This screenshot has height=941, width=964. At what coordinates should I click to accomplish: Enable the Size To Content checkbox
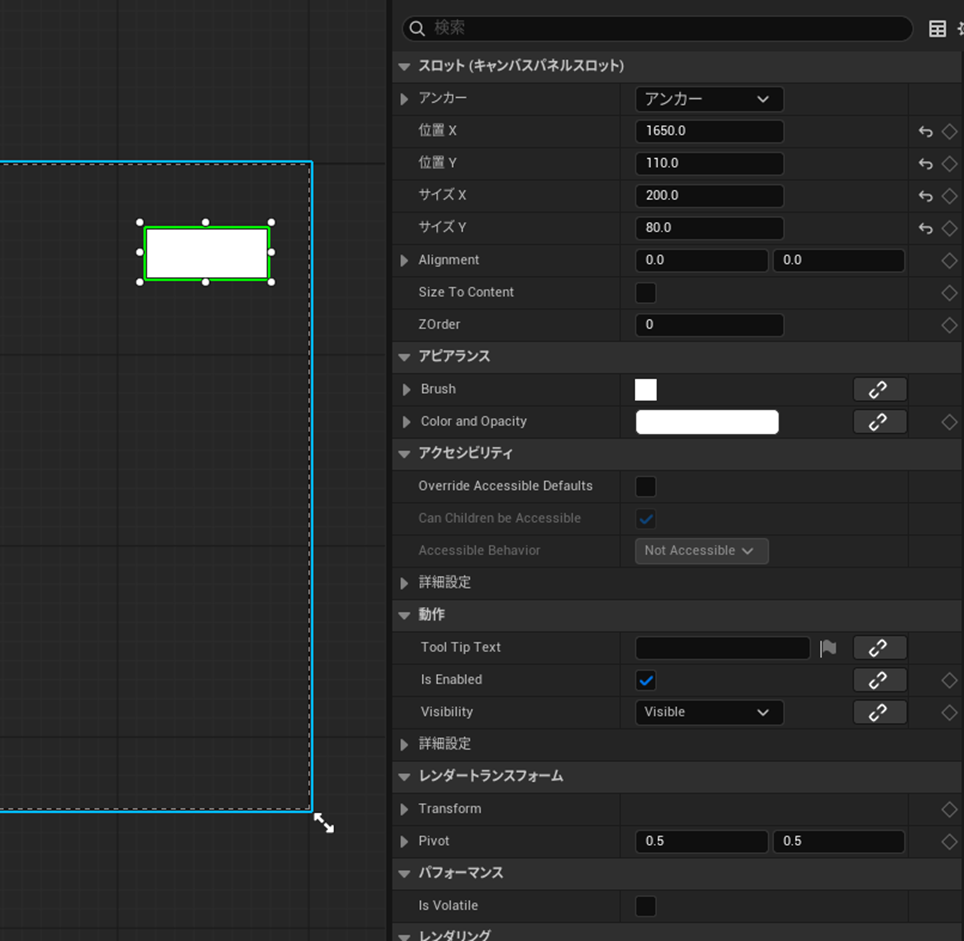[x=646, y=293]
